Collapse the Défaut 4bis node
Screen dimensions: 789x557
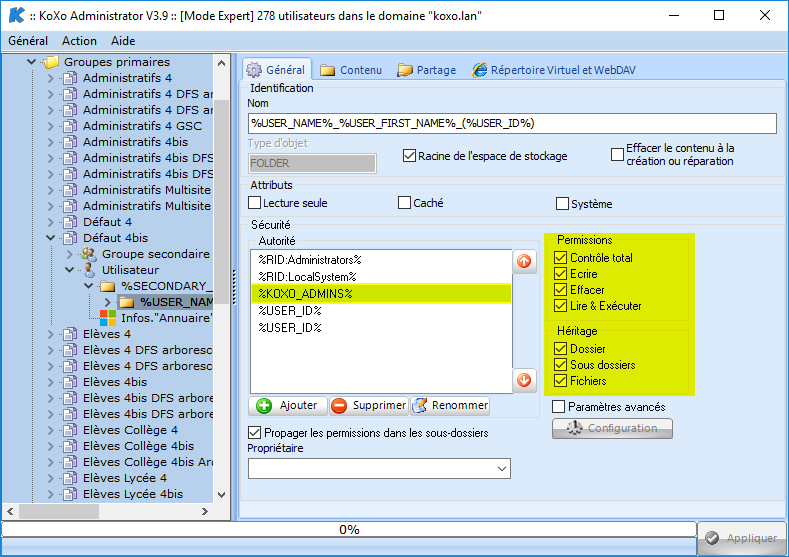(50, 238)
